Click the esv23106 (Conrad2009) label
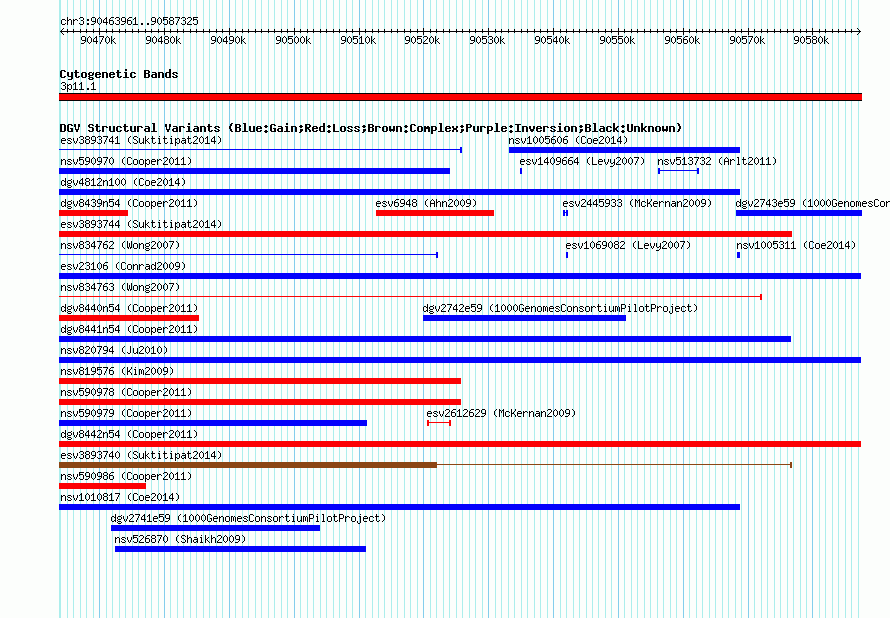Image resolution: width=890 pixels, height=618 pixels. point(123,266)
